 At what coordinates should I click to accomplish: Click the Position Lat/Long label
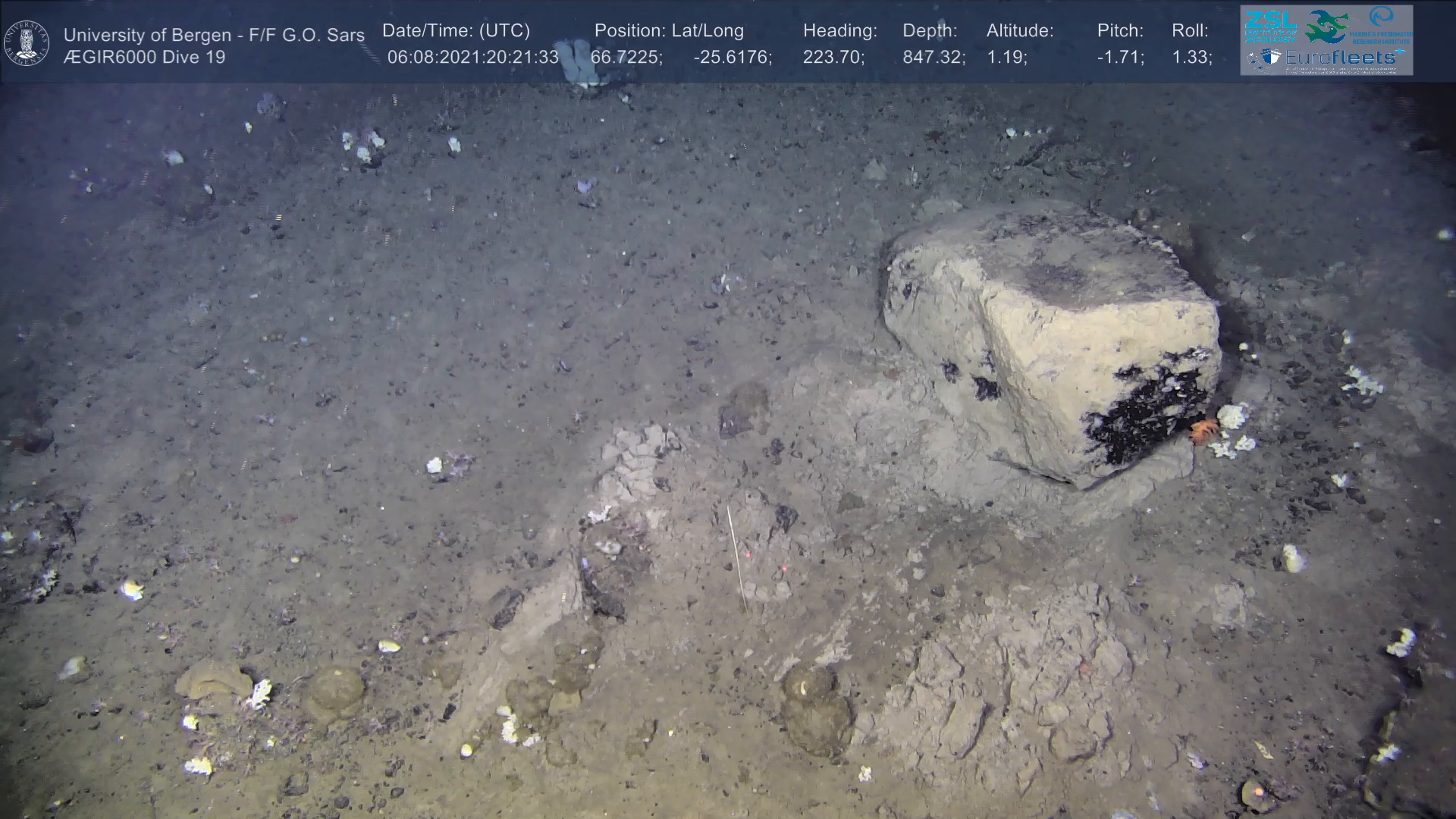pyautogui.click(x=669, y=31)
